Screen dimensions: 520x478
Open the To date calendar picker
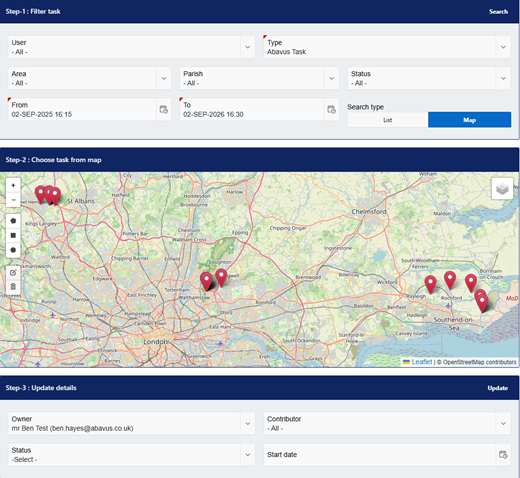pos(331,110)
